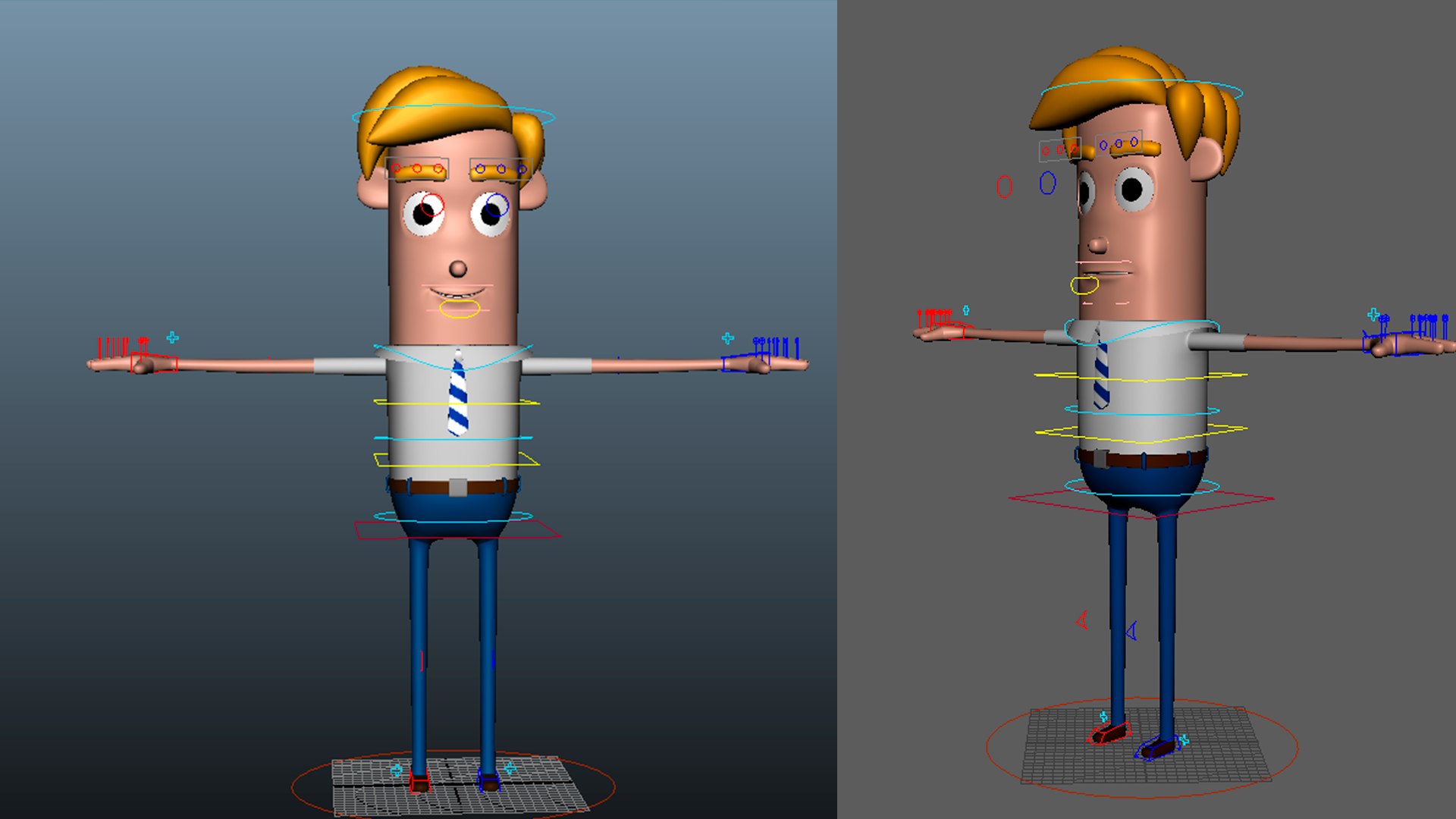The height and width of the screenshot is (819, 1456).
Task: Select blue hand box control in front view
Action: 746,363
